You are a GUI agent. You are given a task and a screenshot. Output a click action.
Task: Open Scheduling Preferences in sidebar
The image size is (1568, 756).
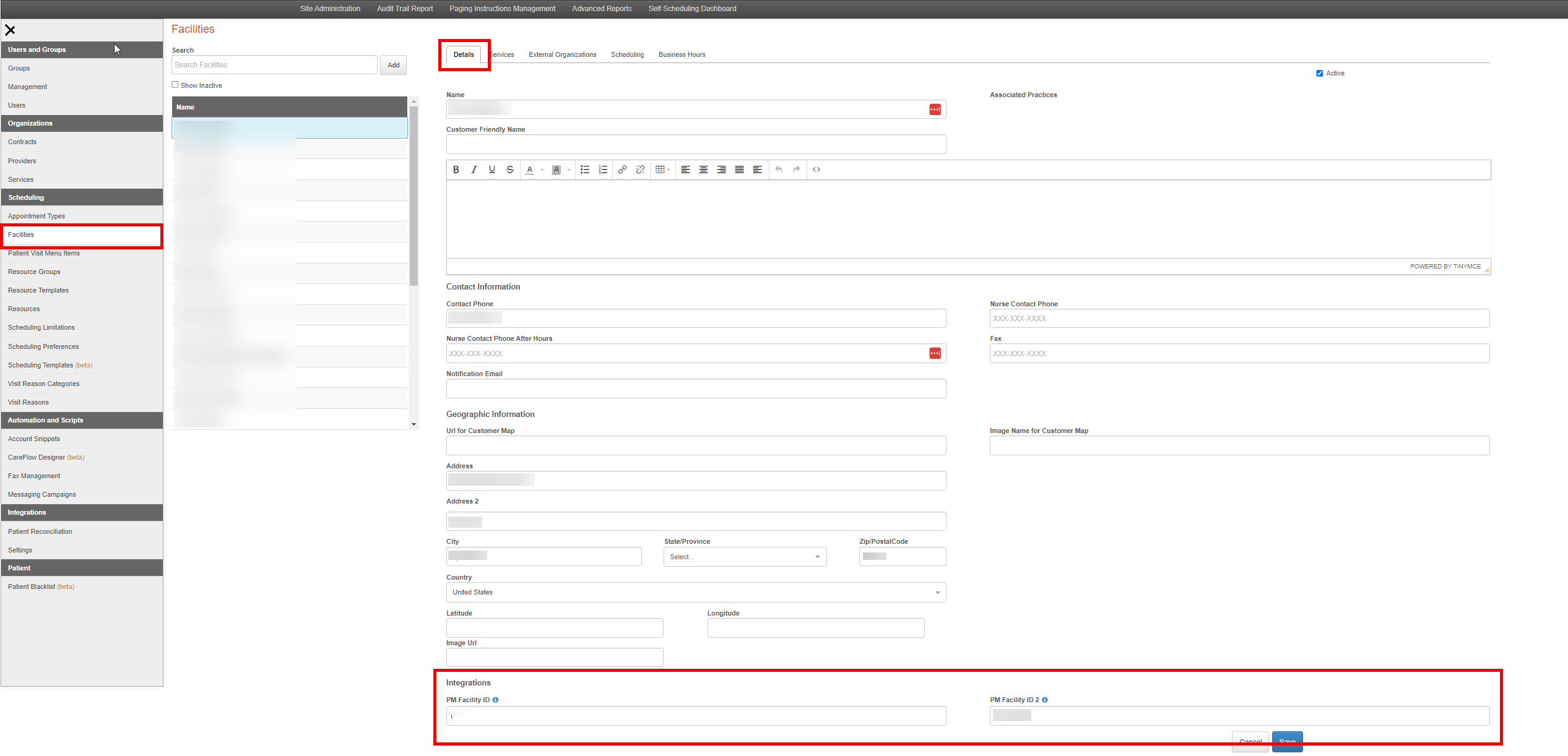coord(43,346)
